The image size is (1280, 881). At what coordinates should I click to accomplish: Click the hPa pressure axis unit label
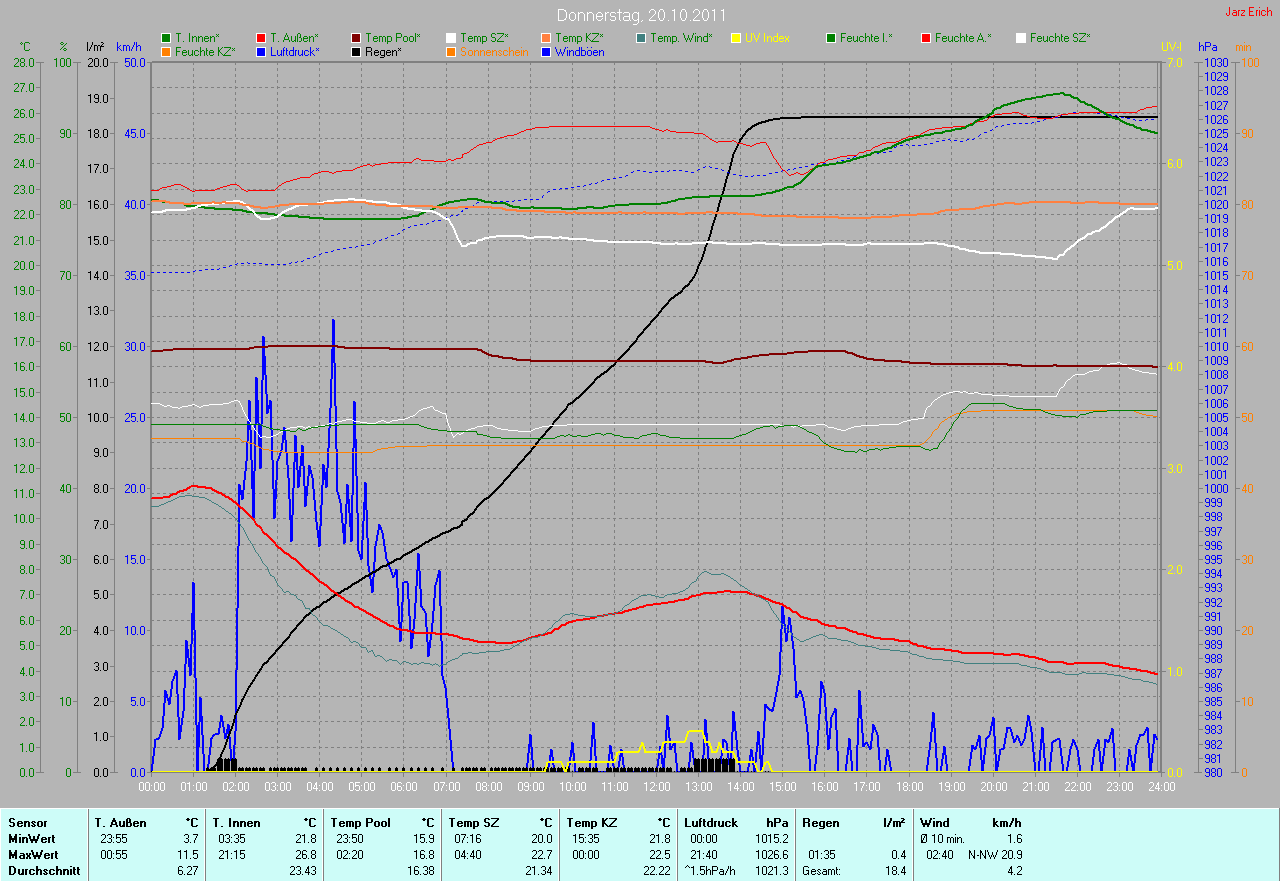(x=1209, y=47)
